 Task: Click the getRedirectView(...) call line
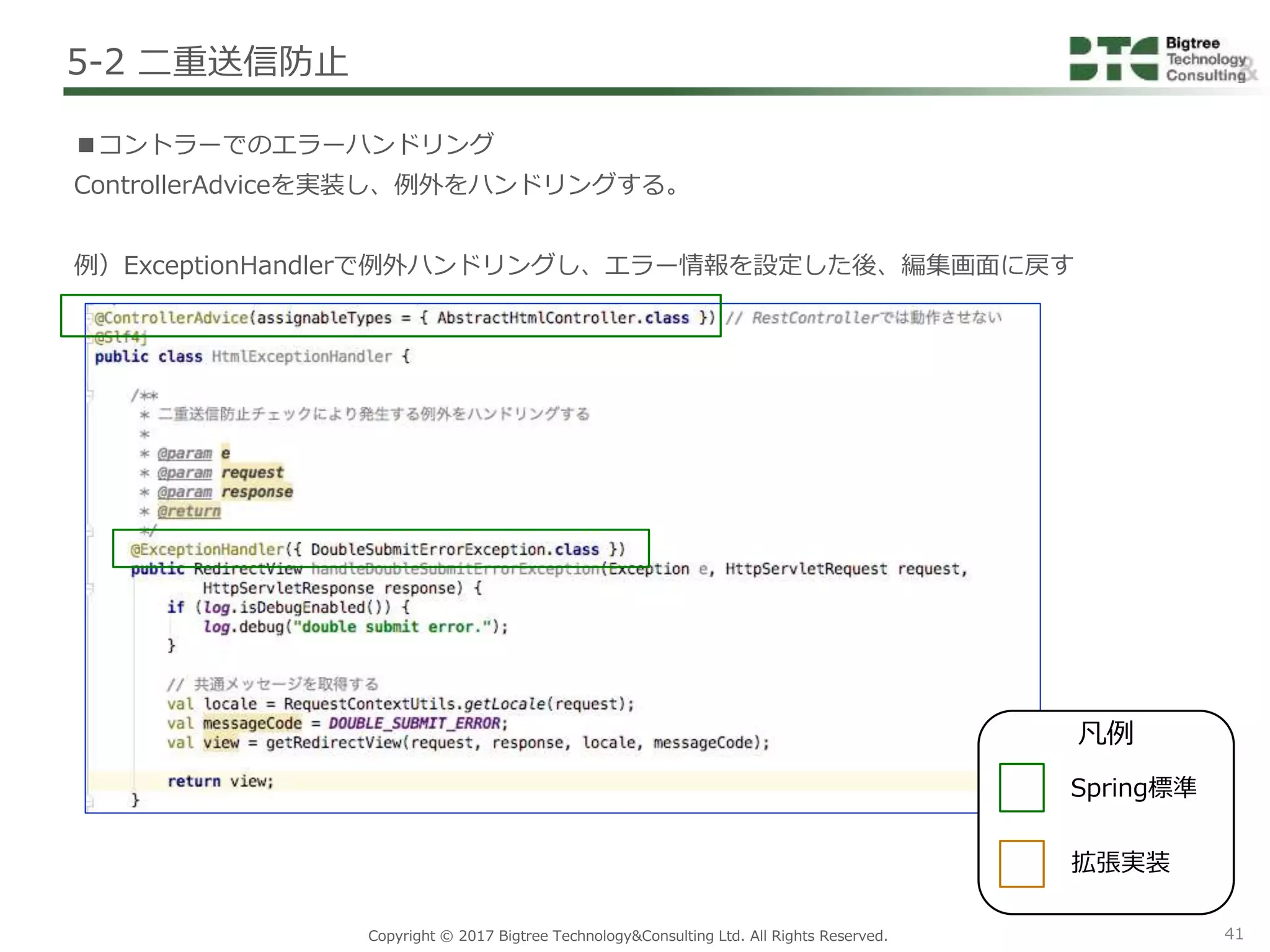(x=468, y=743)
